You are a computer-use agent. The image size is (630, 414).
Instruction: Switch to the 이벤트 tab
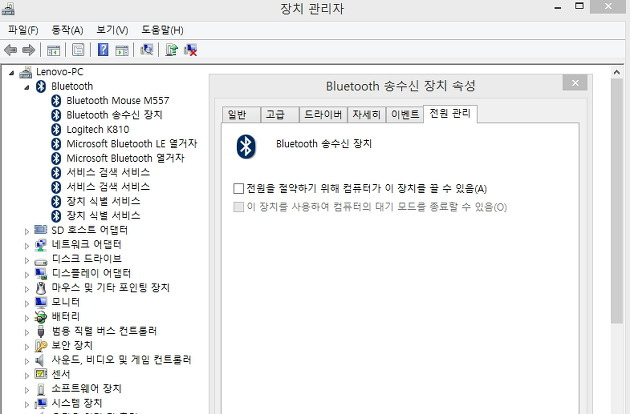point(405,115)
